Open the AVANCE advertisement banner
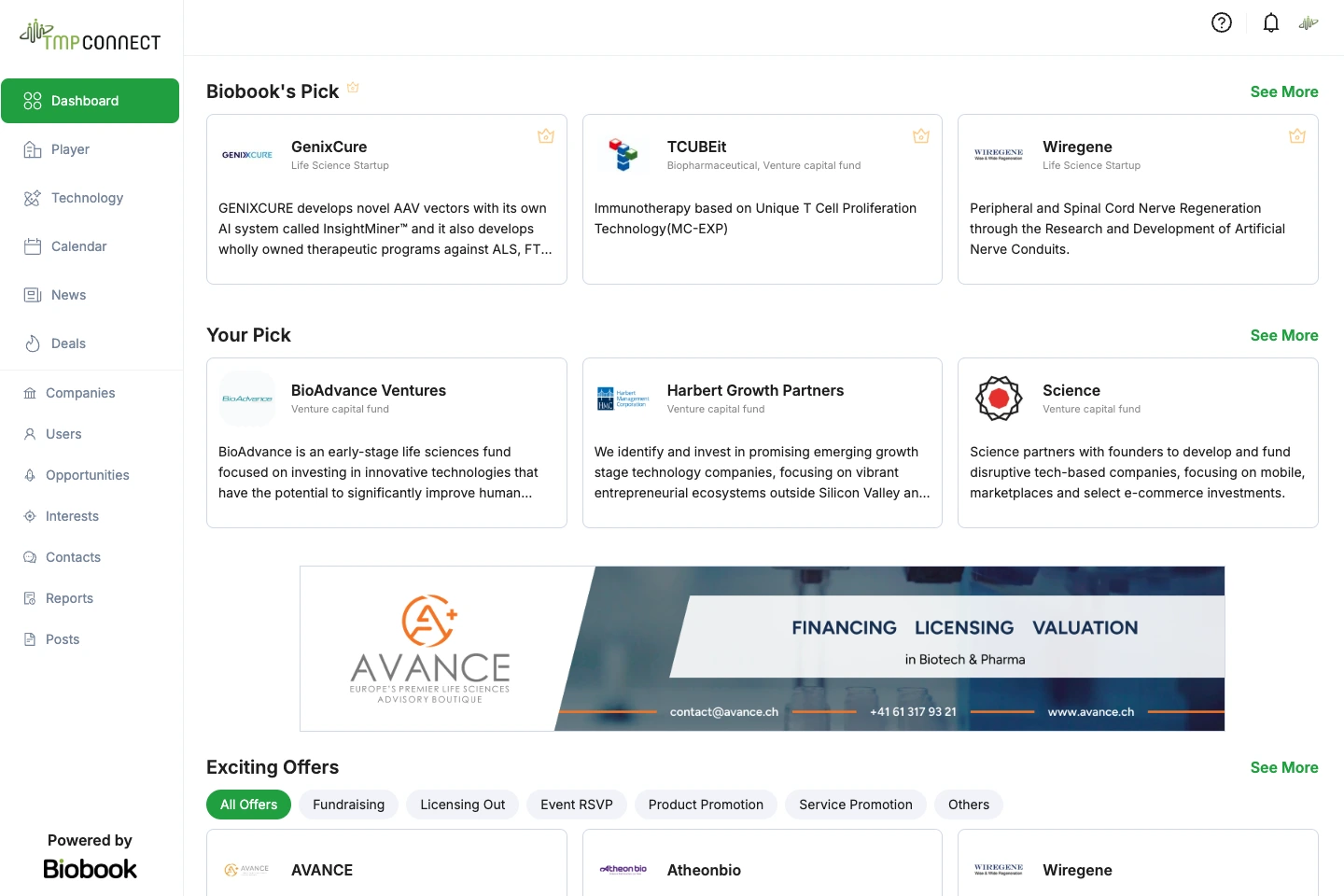This screenshot has height=896, width=1344. point(762,649)
